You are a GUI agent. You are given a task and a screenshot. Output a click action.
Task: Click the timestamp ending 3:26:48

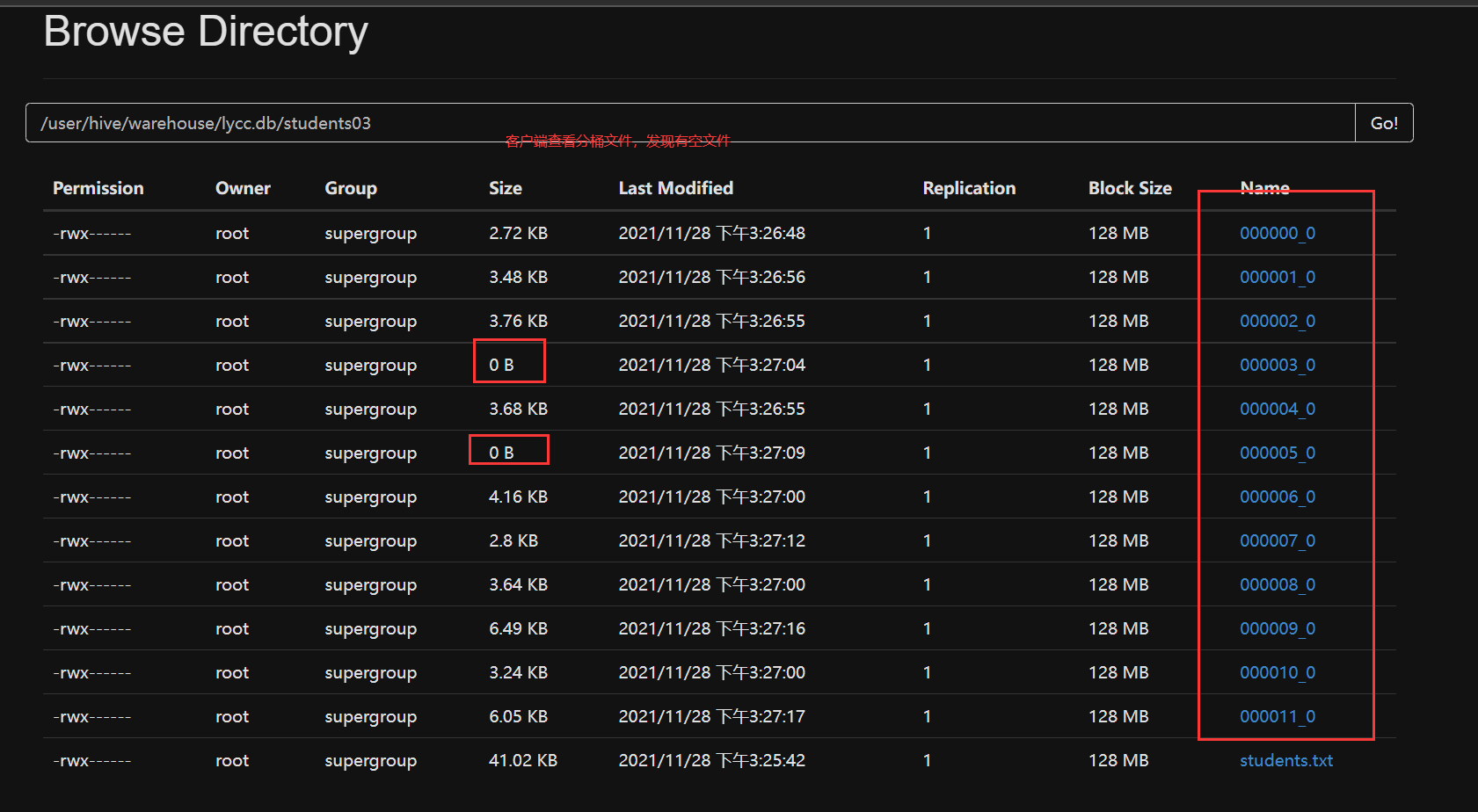point(711,233)
